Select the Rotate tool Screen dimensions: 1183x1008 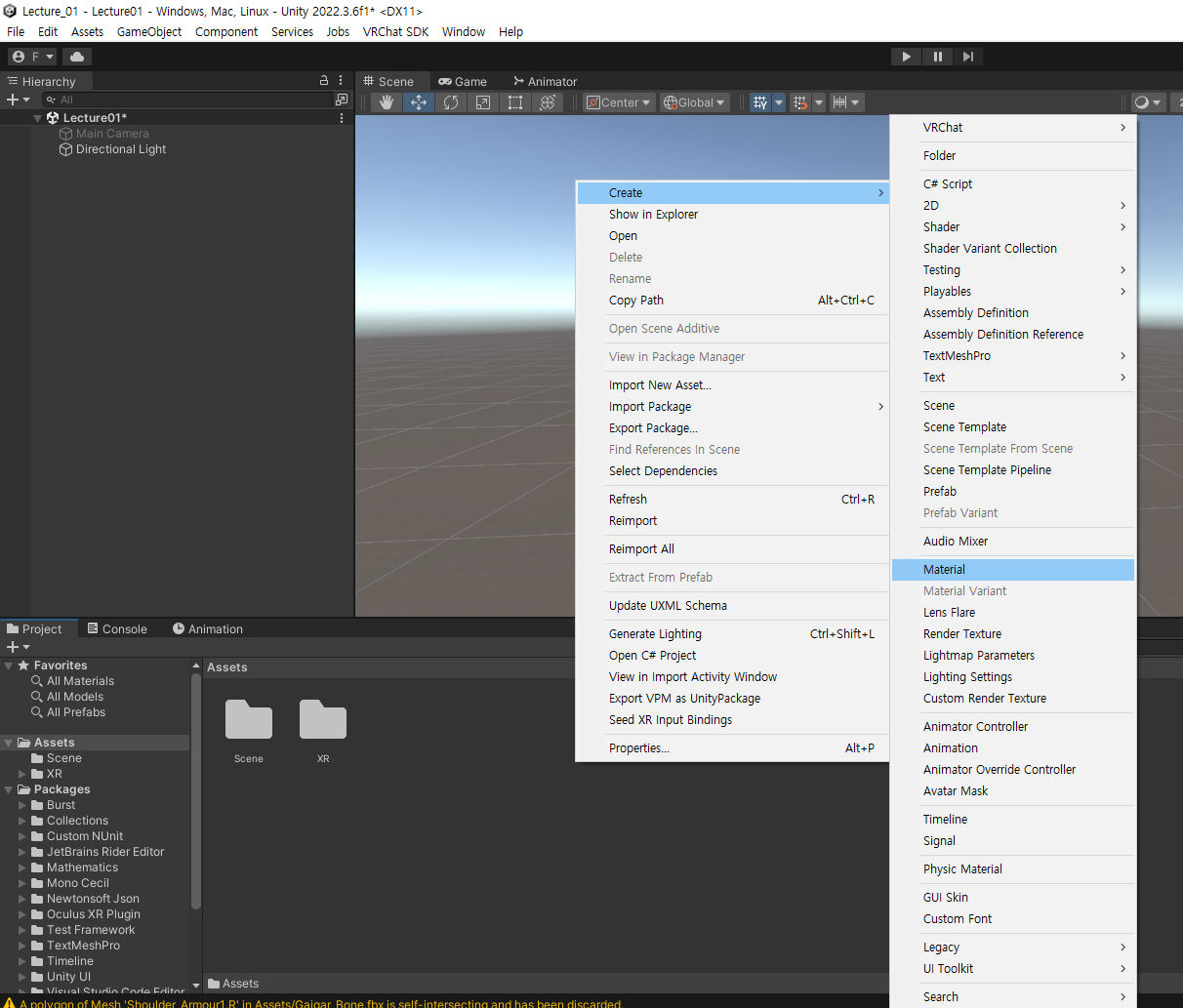coord(451,102)
